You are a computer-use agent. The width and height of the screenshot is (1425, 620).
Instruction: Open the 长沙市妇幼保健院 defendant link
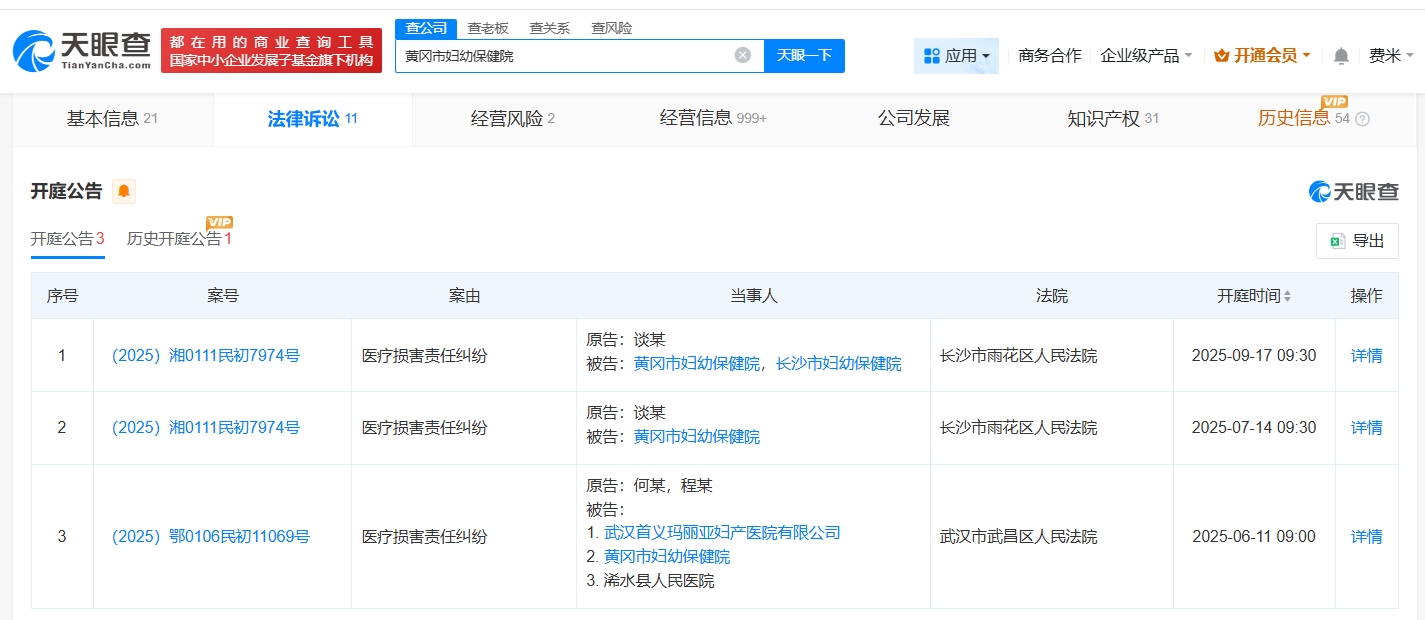[x=838, y=364]
